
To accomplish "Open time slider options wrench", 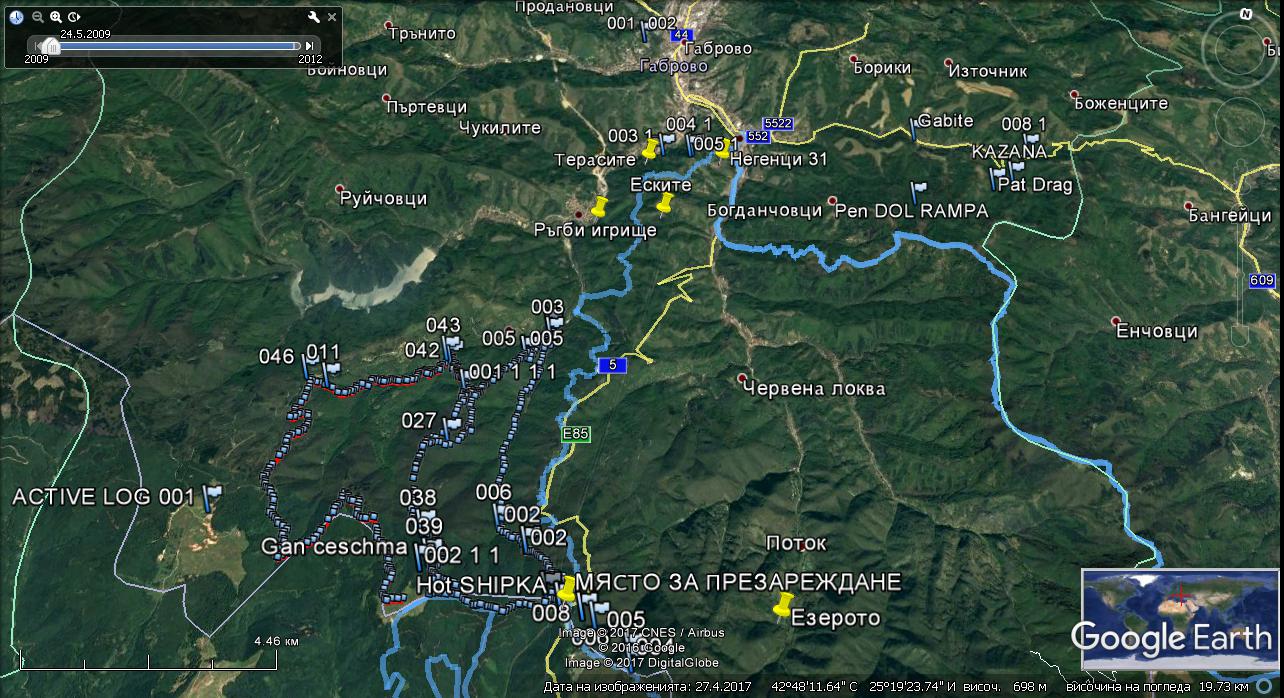I will (313, 17).
